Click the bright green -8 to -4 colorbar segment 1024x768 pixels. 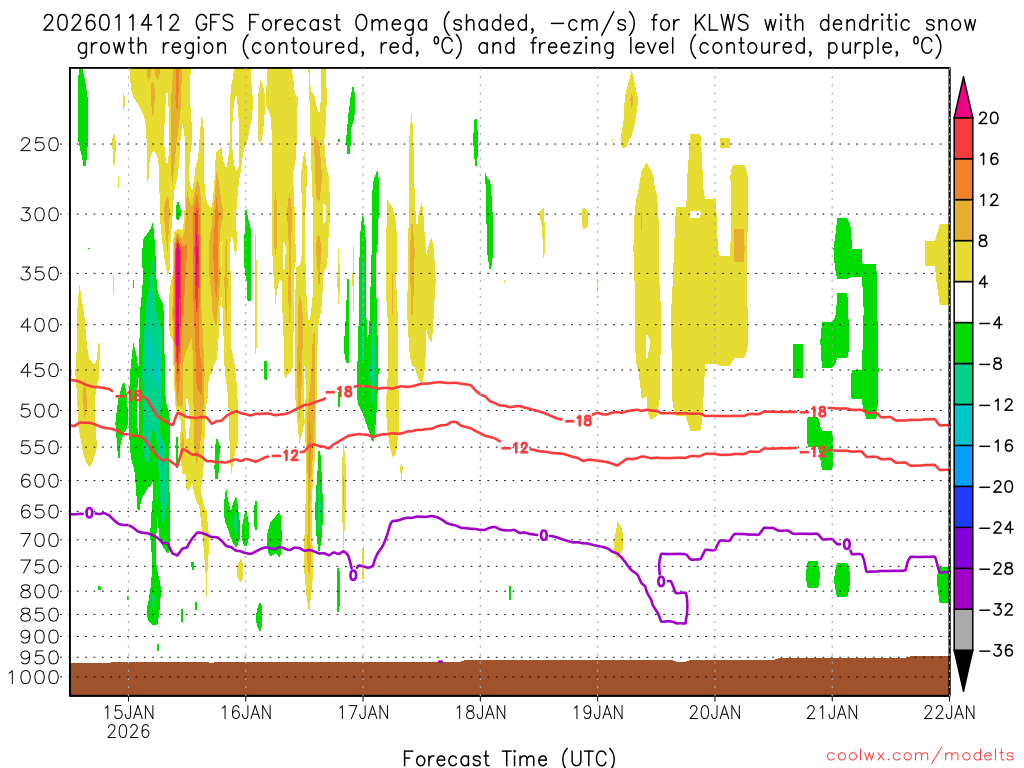(x=963, y=344)
